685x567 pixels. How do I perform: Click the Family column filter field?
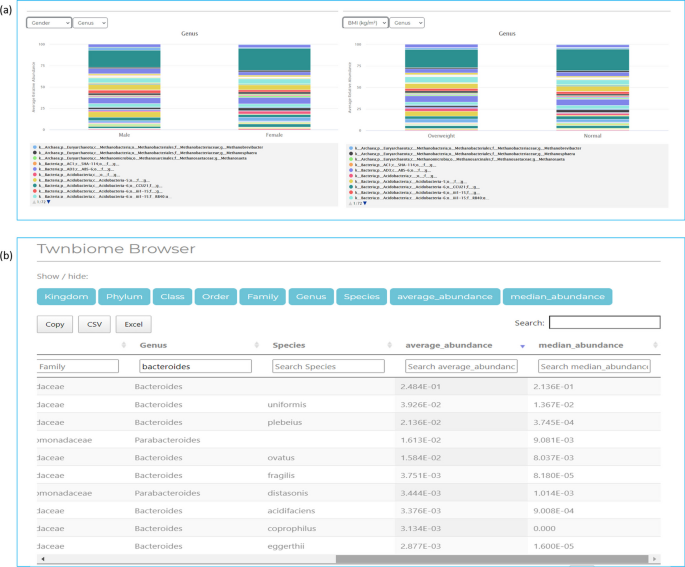78,366
